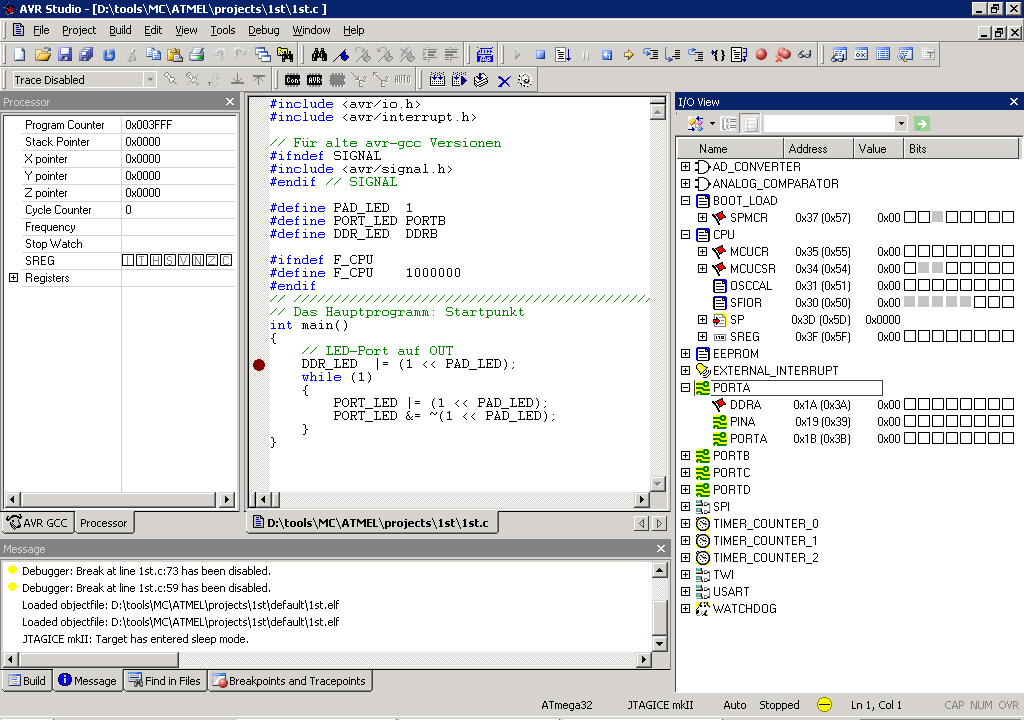Open a file using the folder icon
Screen dimensions: 1024x720
click(42, 55)
